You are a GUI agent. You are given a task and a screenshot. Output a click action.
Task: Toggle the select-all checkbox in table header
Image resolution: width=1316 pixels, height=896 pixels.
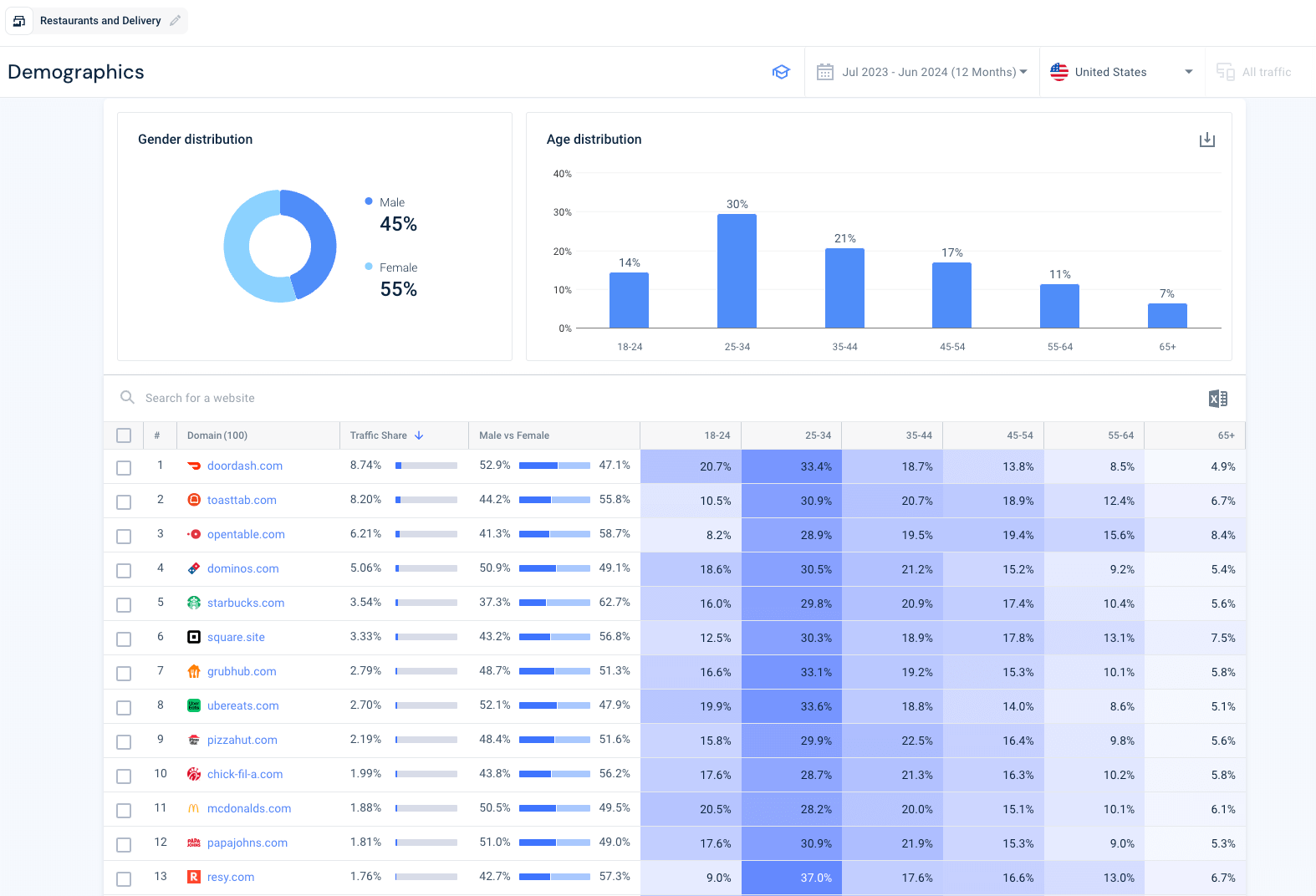click(x=124, y=435)
